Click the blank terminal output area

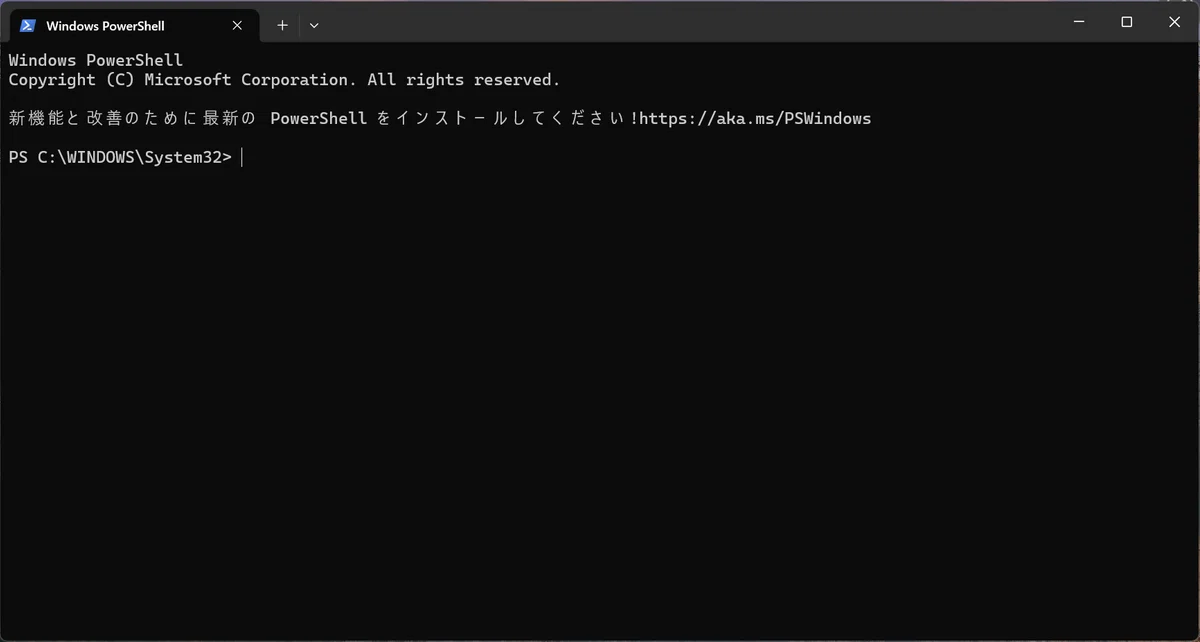[600, 400]
